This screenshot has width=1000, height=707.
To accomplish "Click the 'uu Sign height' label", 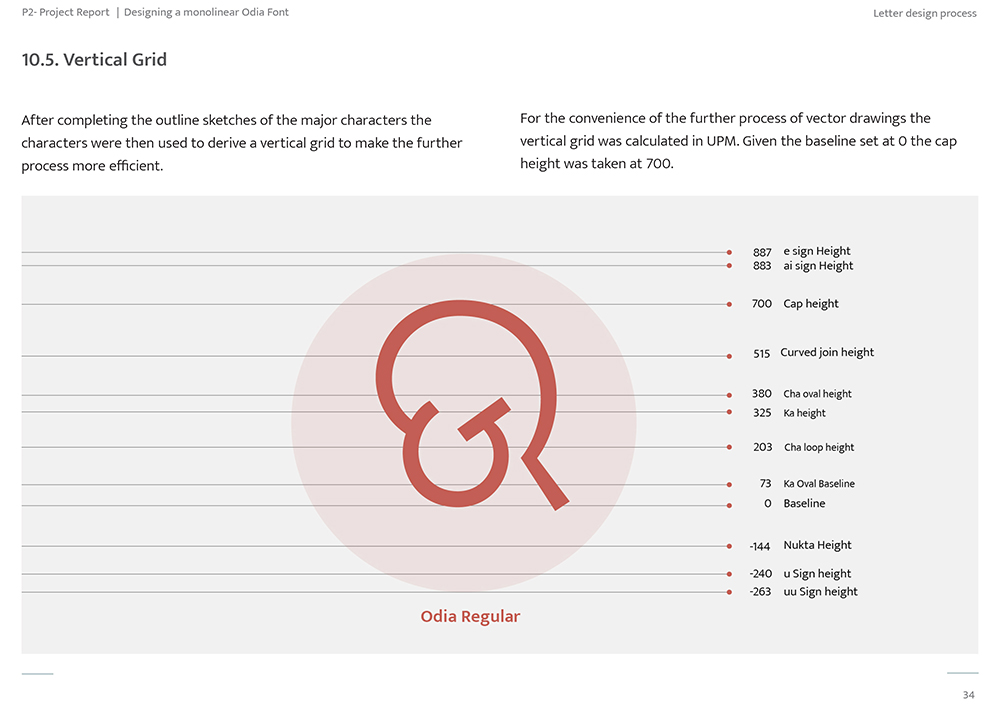I will tap(820, 592).
